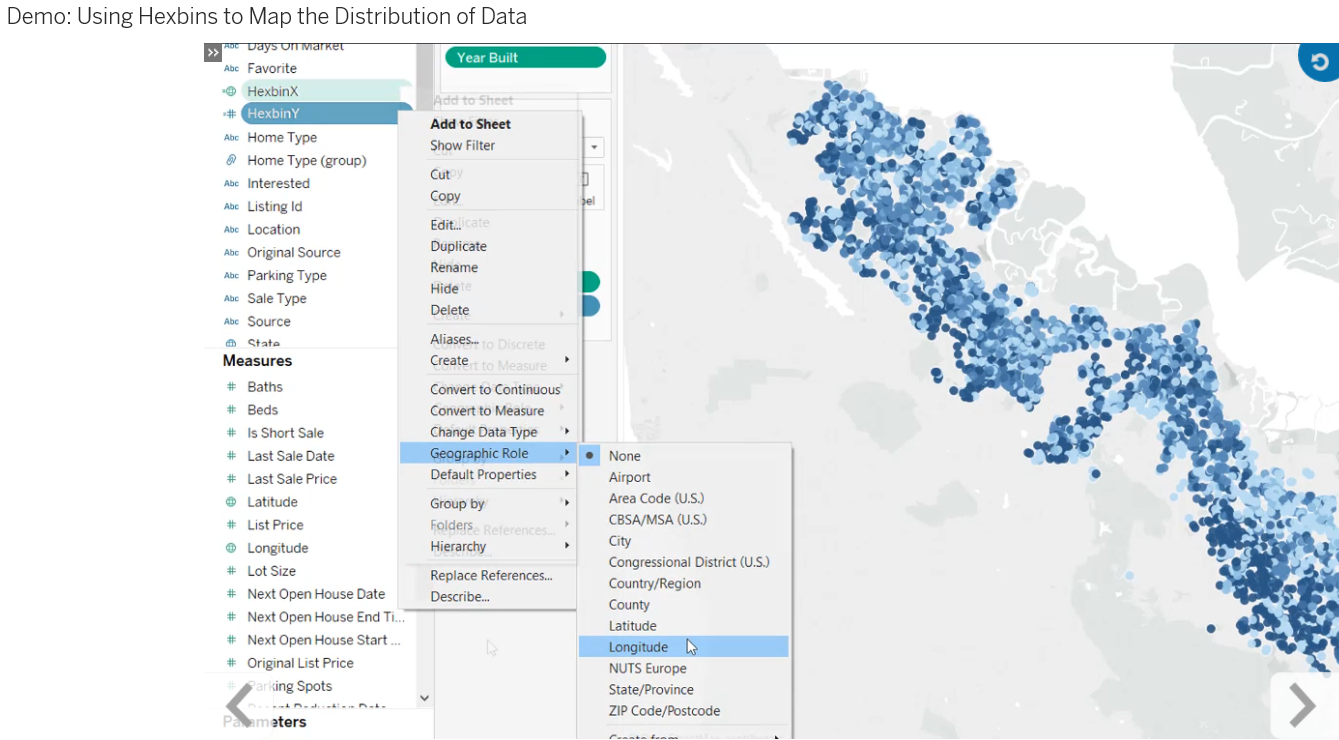
Task: Select the HexbinX field
Action: click(327, 91)
